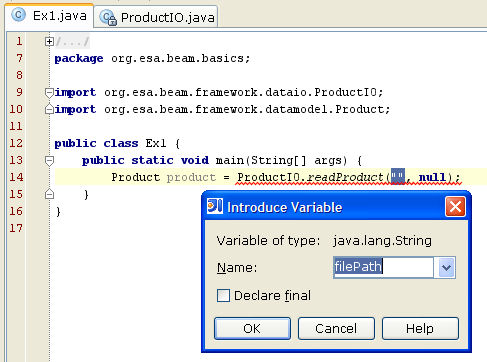The image size is (487, 362).
Task: Click the folded comment text '/.../'
Action: 72,41
